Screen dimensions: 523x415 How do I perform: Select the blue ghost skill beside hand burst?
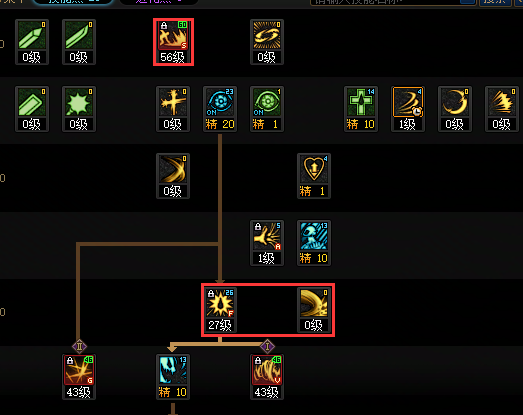click(314, 243)
